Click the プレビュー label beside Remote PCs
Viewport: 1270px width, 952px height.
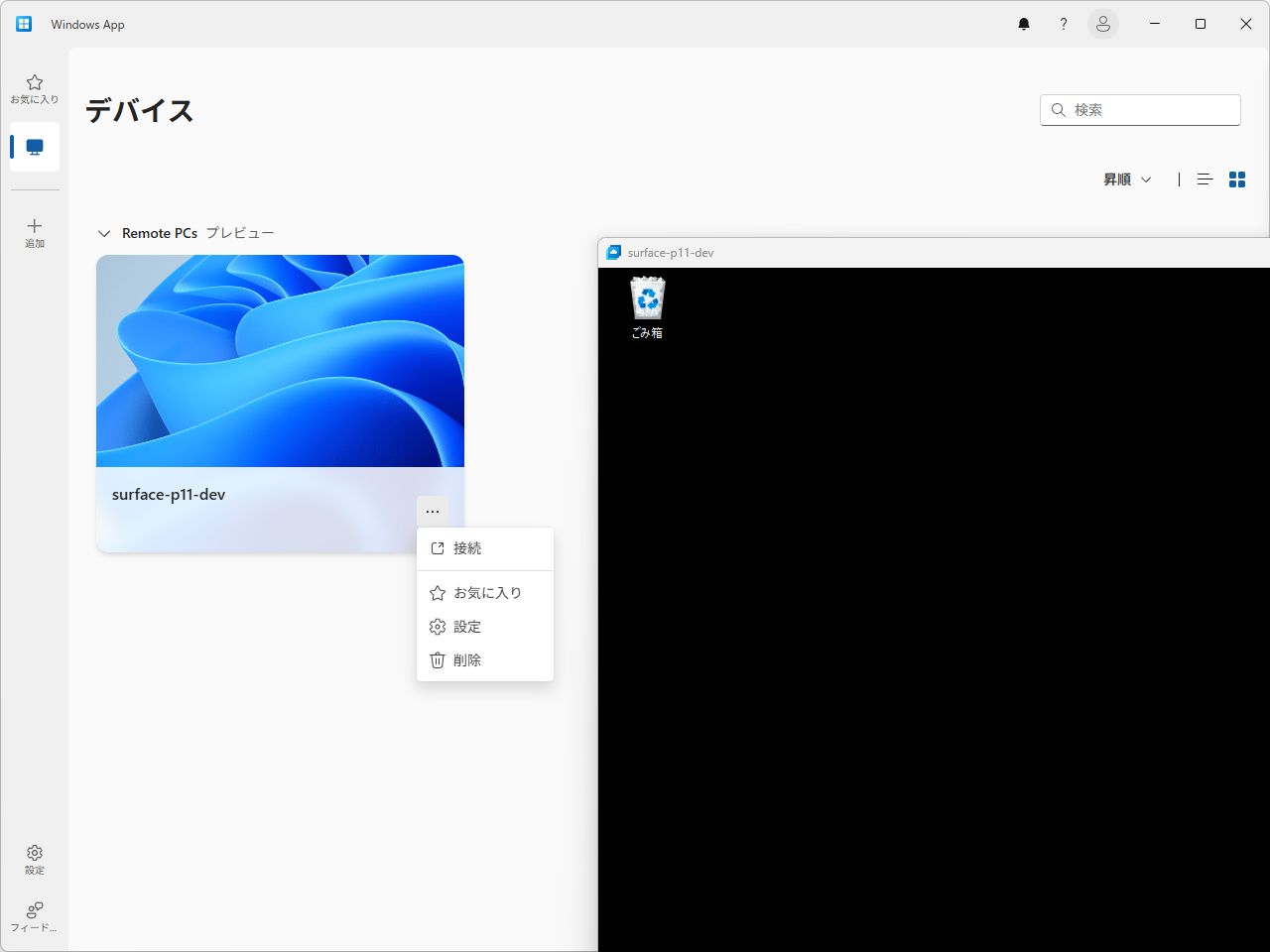(240, 233)
